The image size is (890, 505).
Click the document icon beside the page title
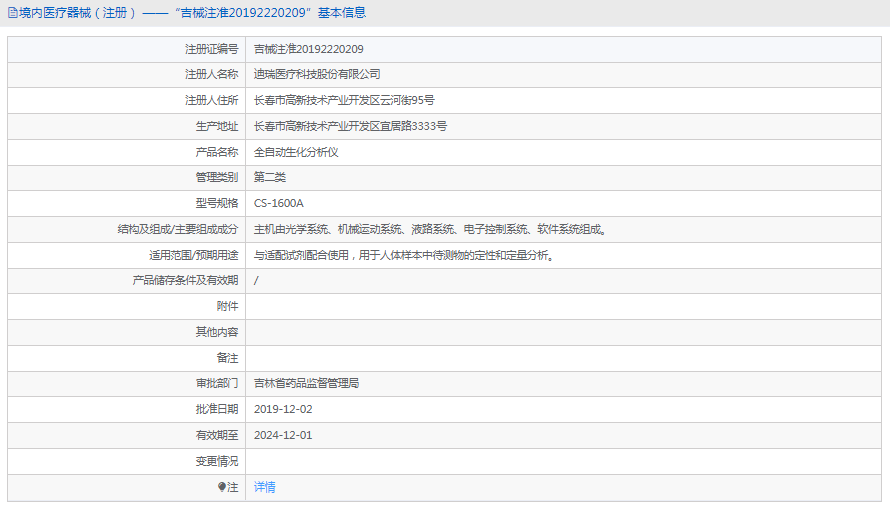(13, 13)
